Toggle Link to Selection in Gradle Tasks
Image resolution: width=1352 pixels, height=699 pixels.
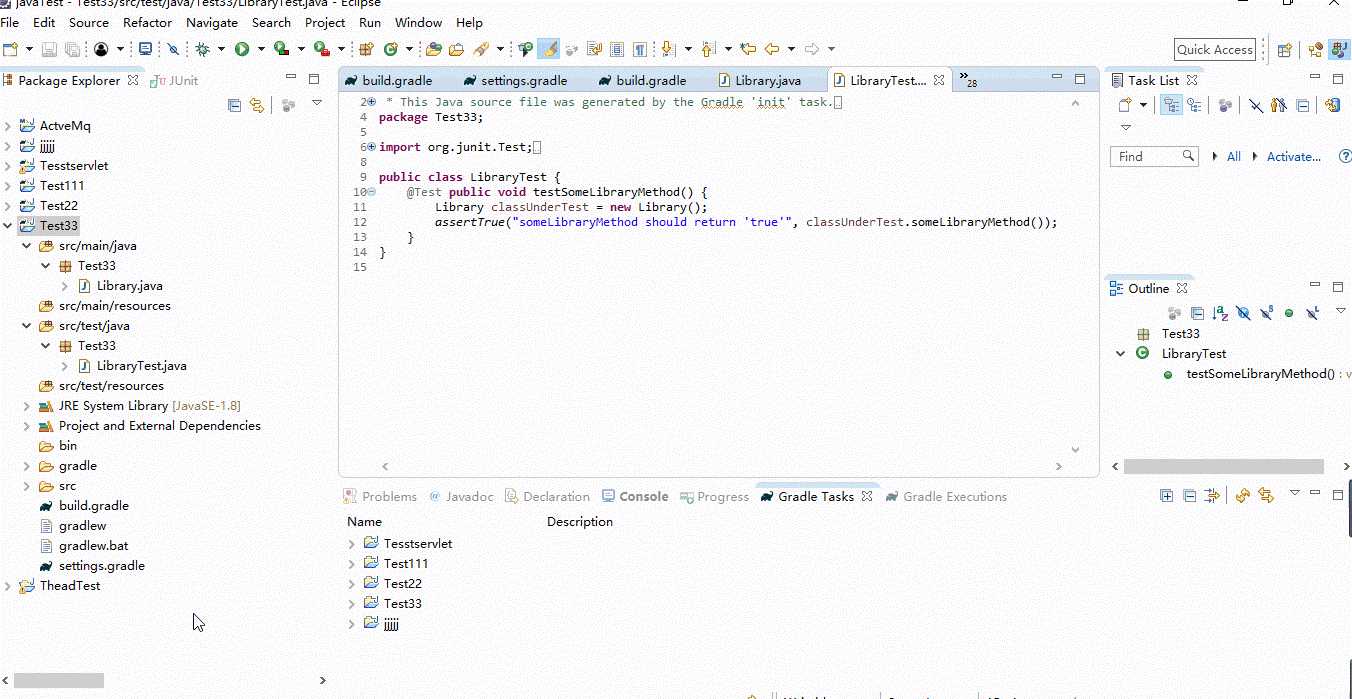(x=1266, y=495)
